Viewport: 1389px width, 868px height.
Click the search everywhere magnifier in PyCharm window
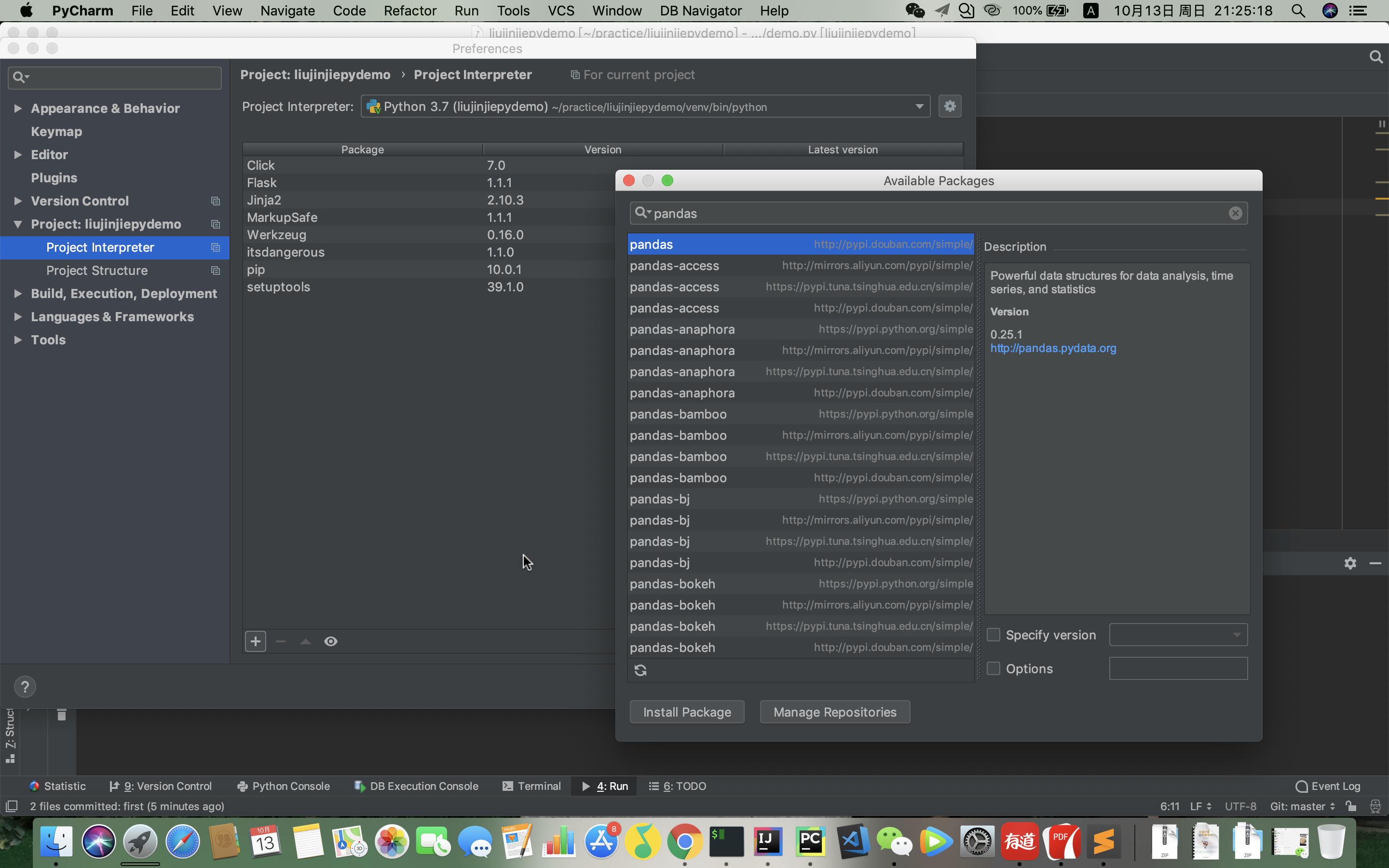point(1376,57)
